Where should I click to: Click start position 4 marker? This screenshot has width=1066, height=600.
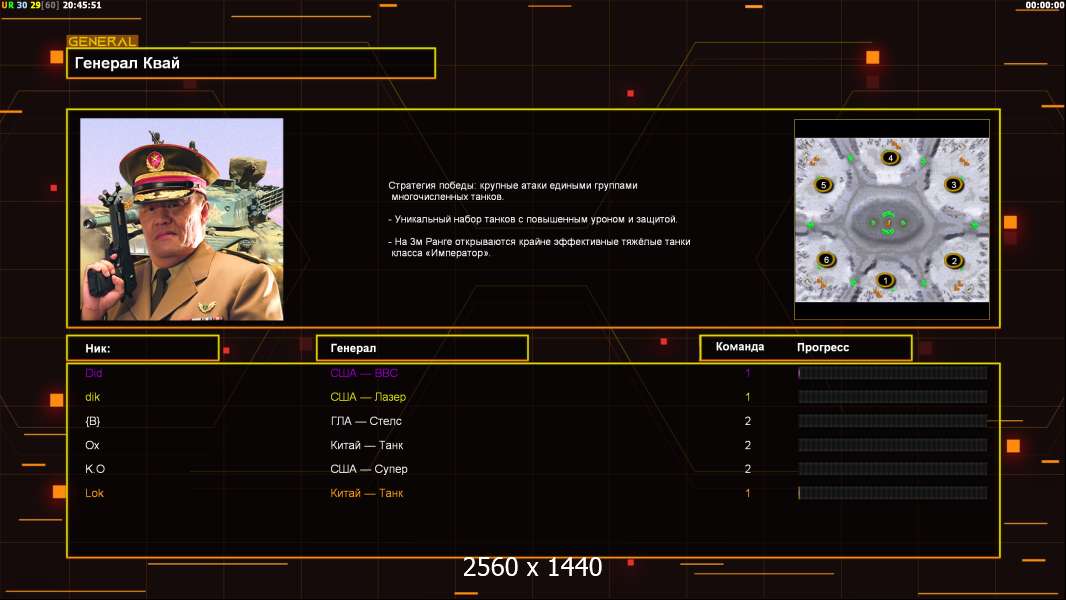(x=890, y=158)
